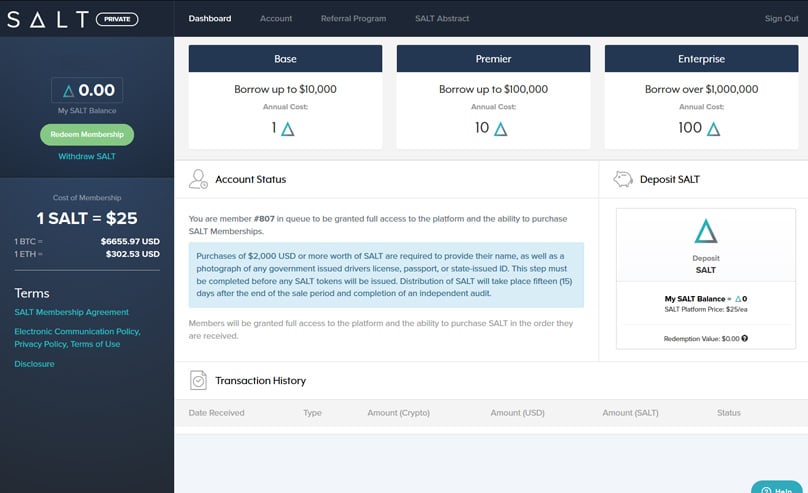The height and width of the screenshot is (493, 808).
Task: Click the BTC price $6655.97 USD
Action: [130, 241]
